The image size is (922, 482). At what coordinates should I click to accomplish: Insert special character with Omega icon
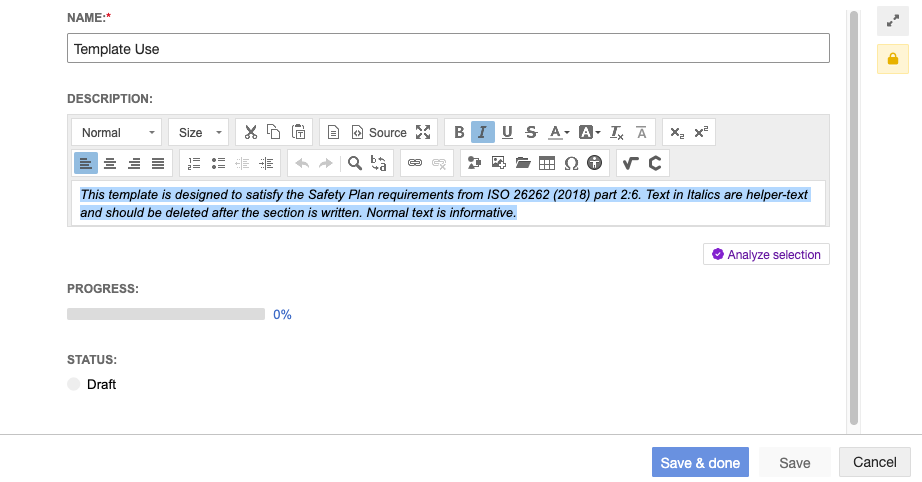point(571,163)
